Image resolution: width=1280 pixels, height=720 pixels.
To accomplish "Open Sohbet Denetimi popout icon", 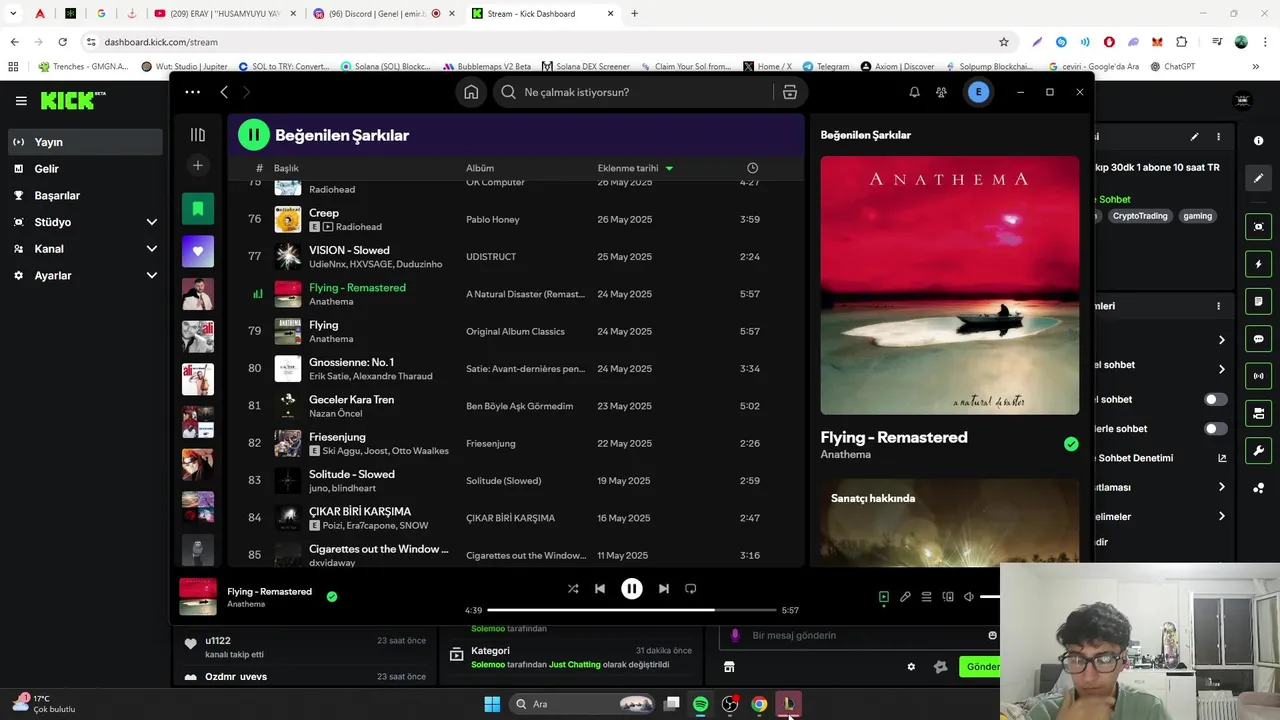I will tap(1222, 458).
